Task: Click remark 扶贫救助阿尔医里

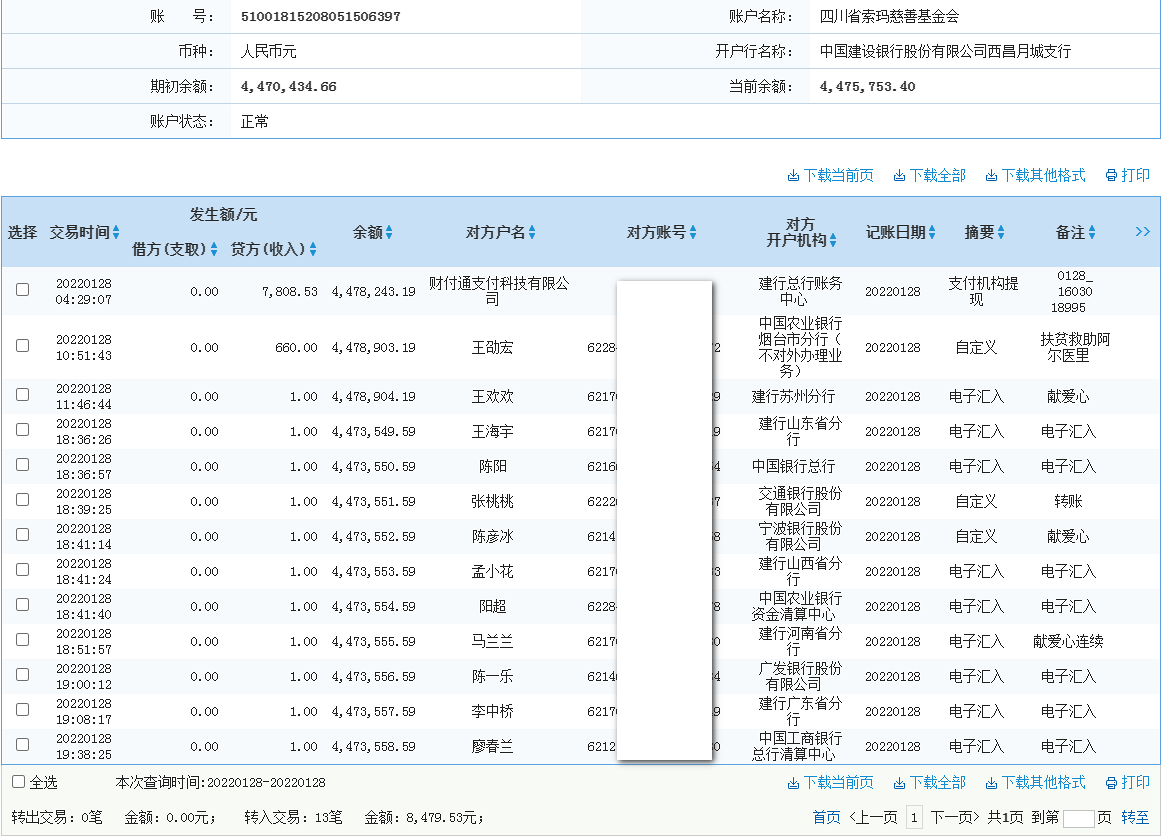Action: point(1075,347)
